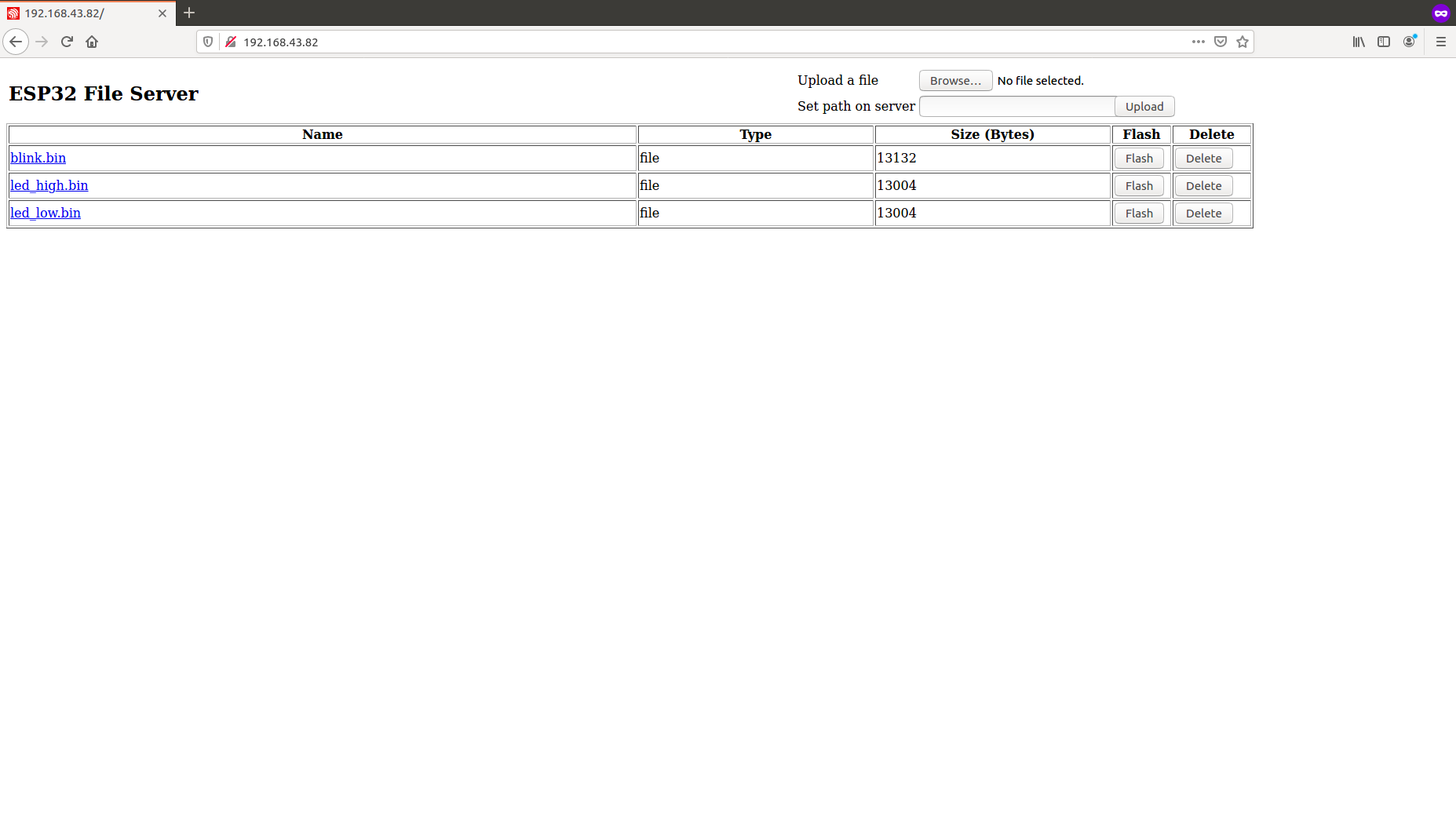Delete the led_high.bin file
Screen dimensions: 1456x829
(1203, 186)
